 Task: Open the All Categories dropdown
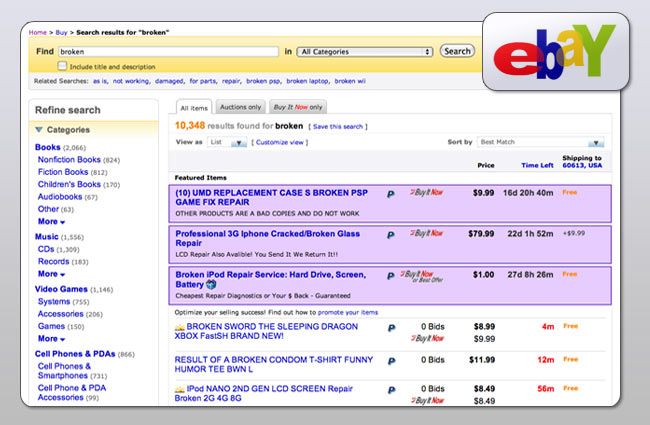[365, 52]
